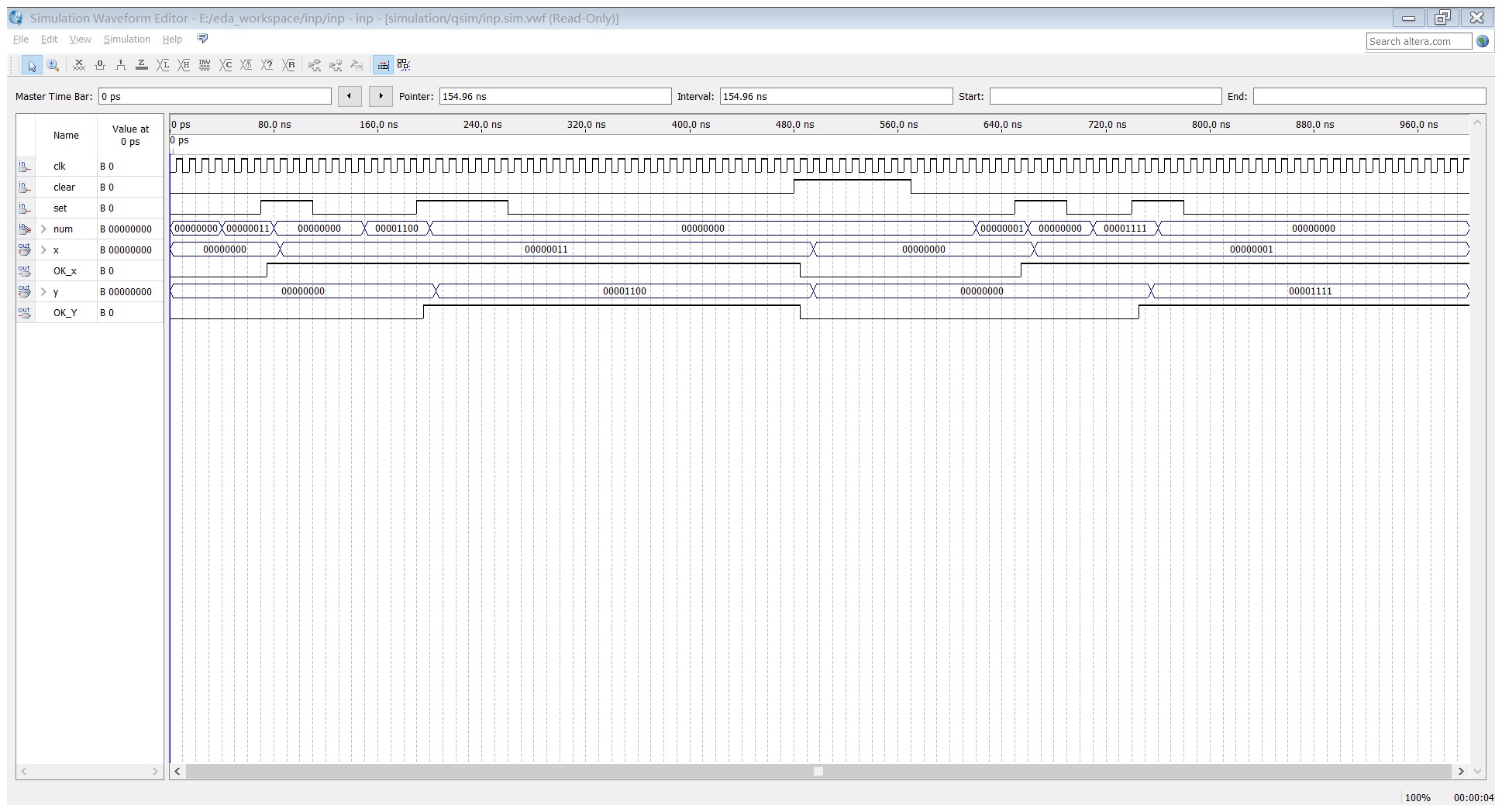
Task: Open the Simulation menu
Action: [x=127, y=40]
